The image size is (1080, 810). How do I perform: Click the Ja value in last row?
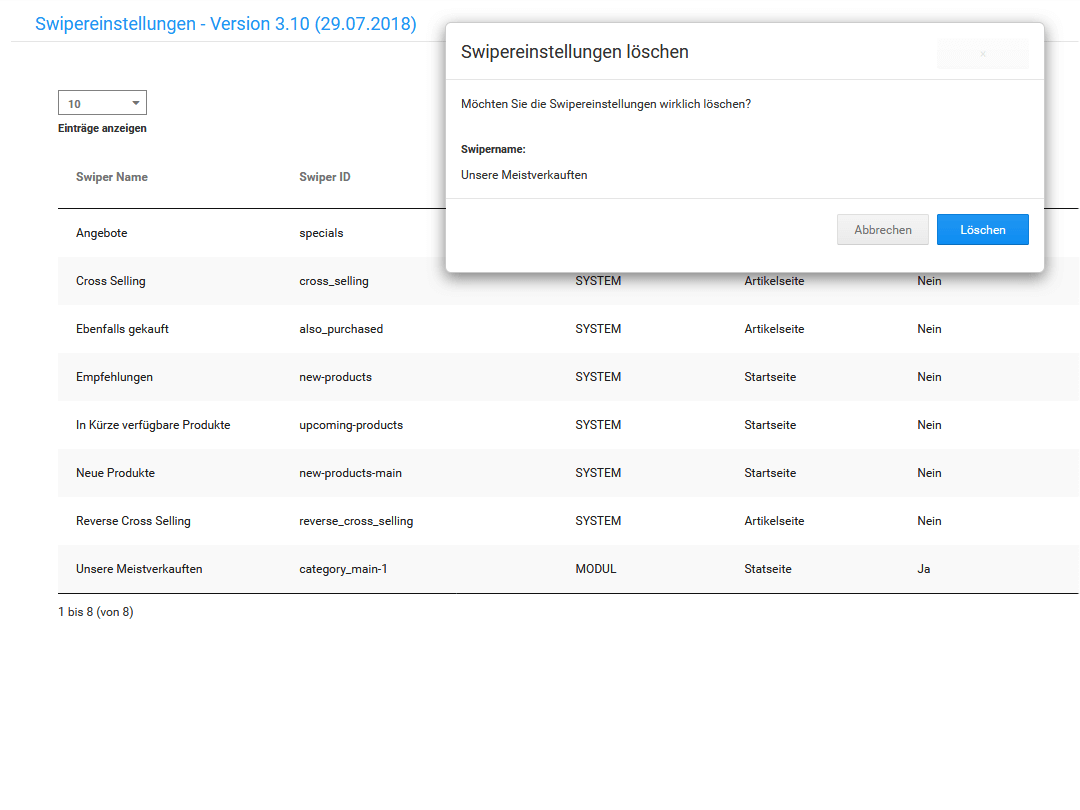[924, 569]
